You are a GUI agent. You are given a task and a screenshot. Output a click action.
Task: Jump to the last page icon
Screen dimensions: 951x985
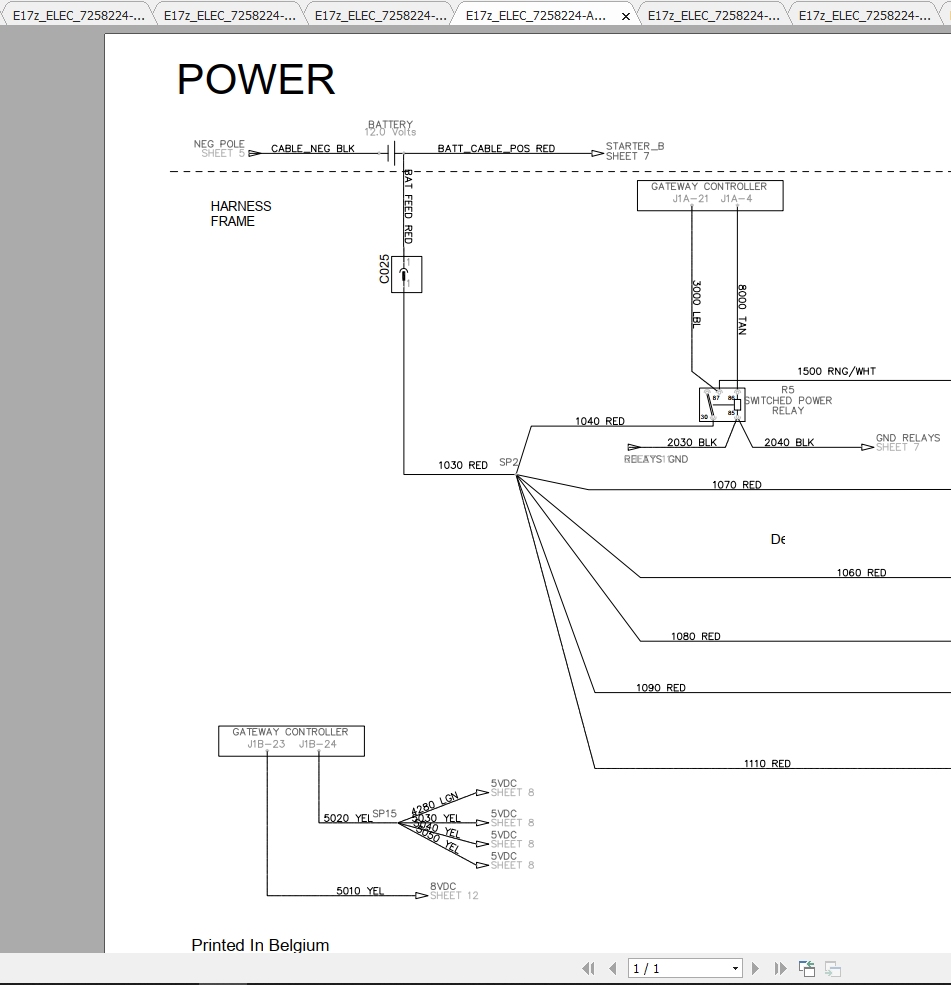coord(780,968)
